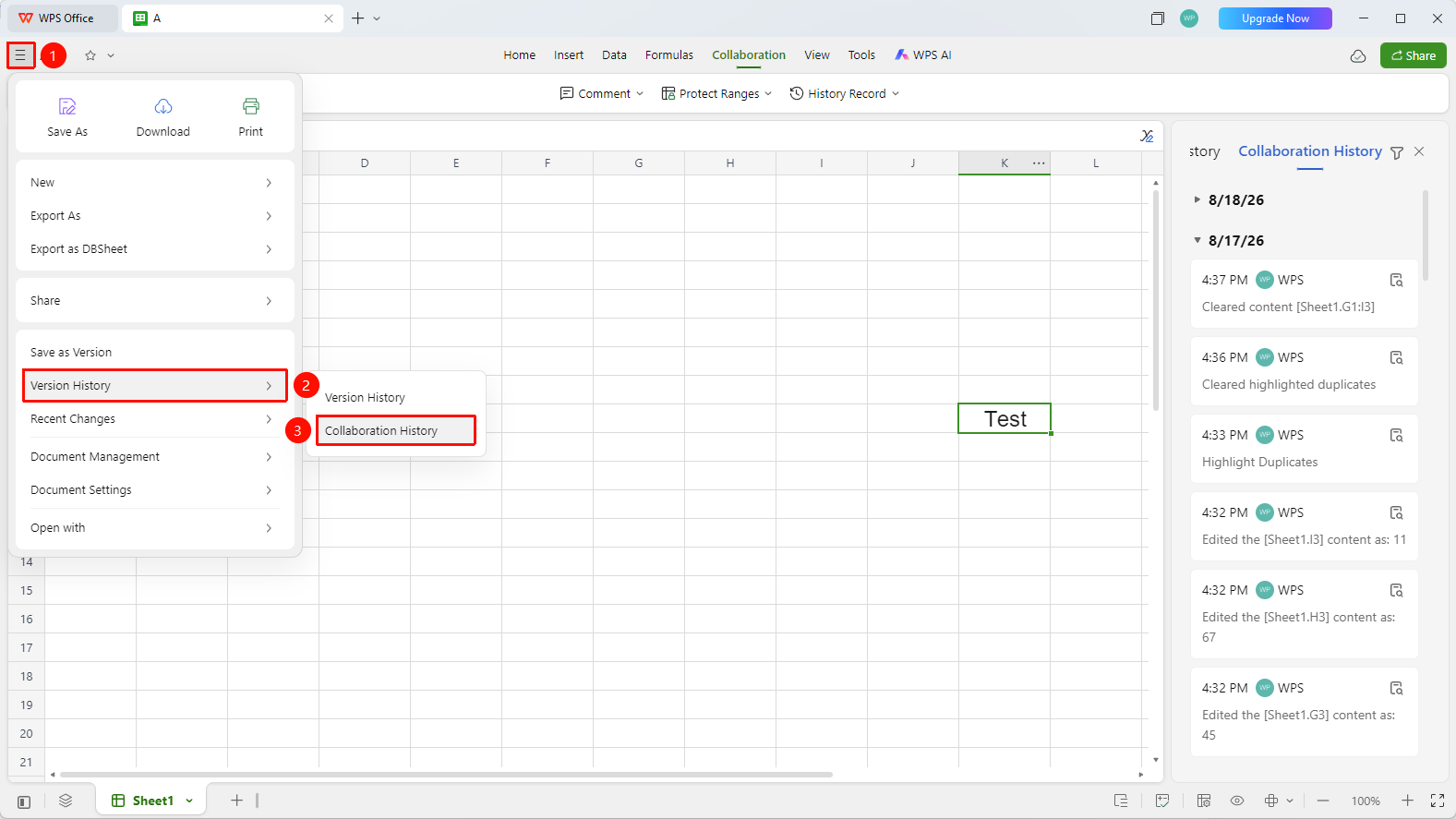
Task: Switch to the Insert tab
Action: pyautogui.click(x=569, y=55)
